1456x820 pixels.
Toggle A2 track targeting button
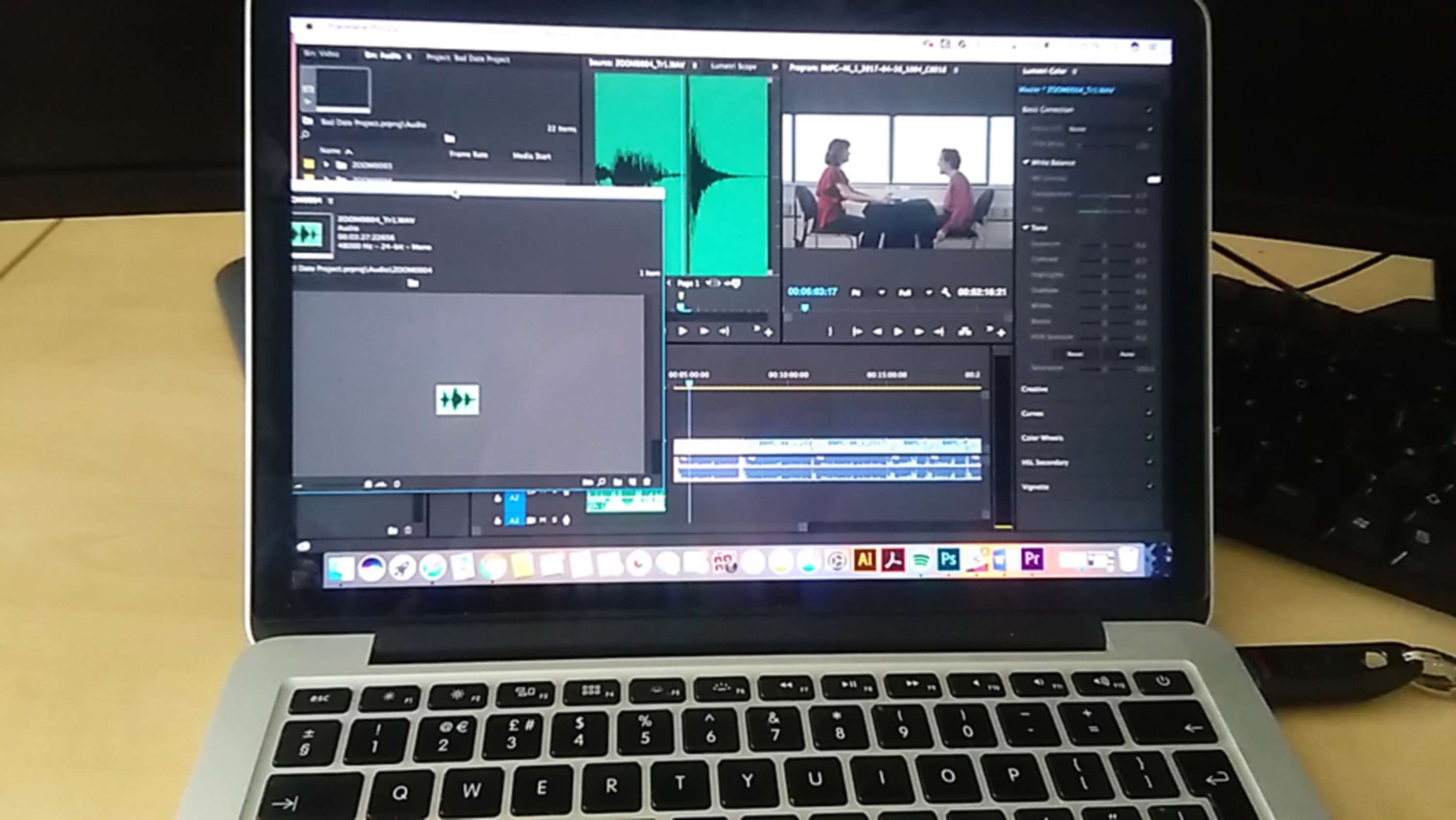click(514, 498)
